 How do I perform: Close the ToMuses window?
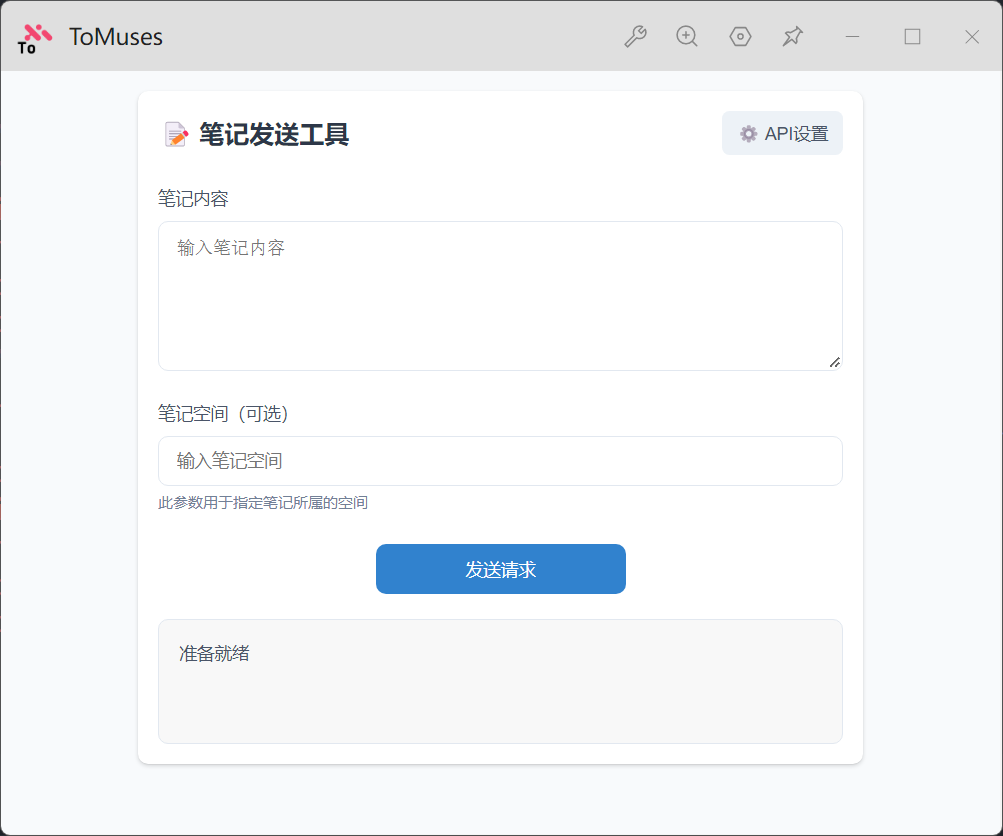click(x=972, y=36)
